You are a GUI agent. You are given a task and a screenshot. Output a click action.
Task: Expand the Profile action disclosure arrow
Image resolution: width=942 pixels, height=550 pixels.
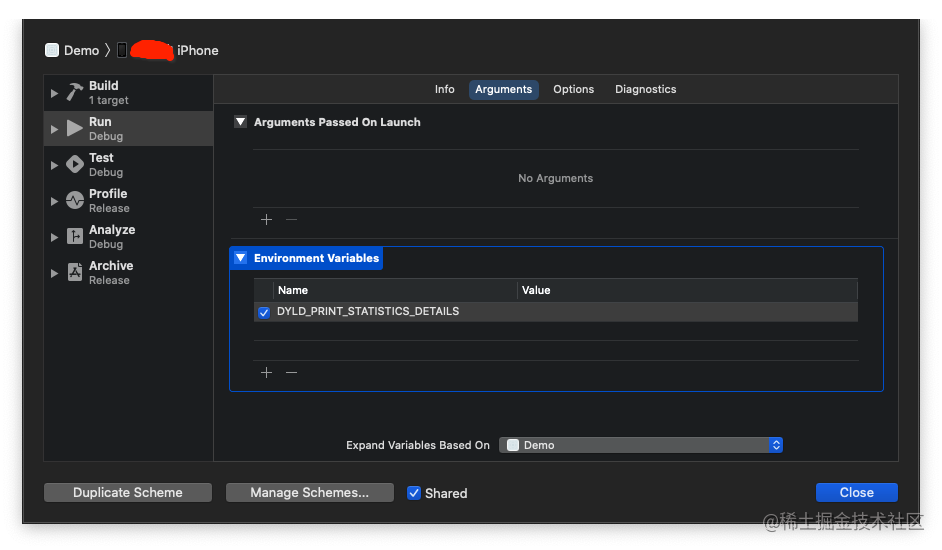[54, 201]
